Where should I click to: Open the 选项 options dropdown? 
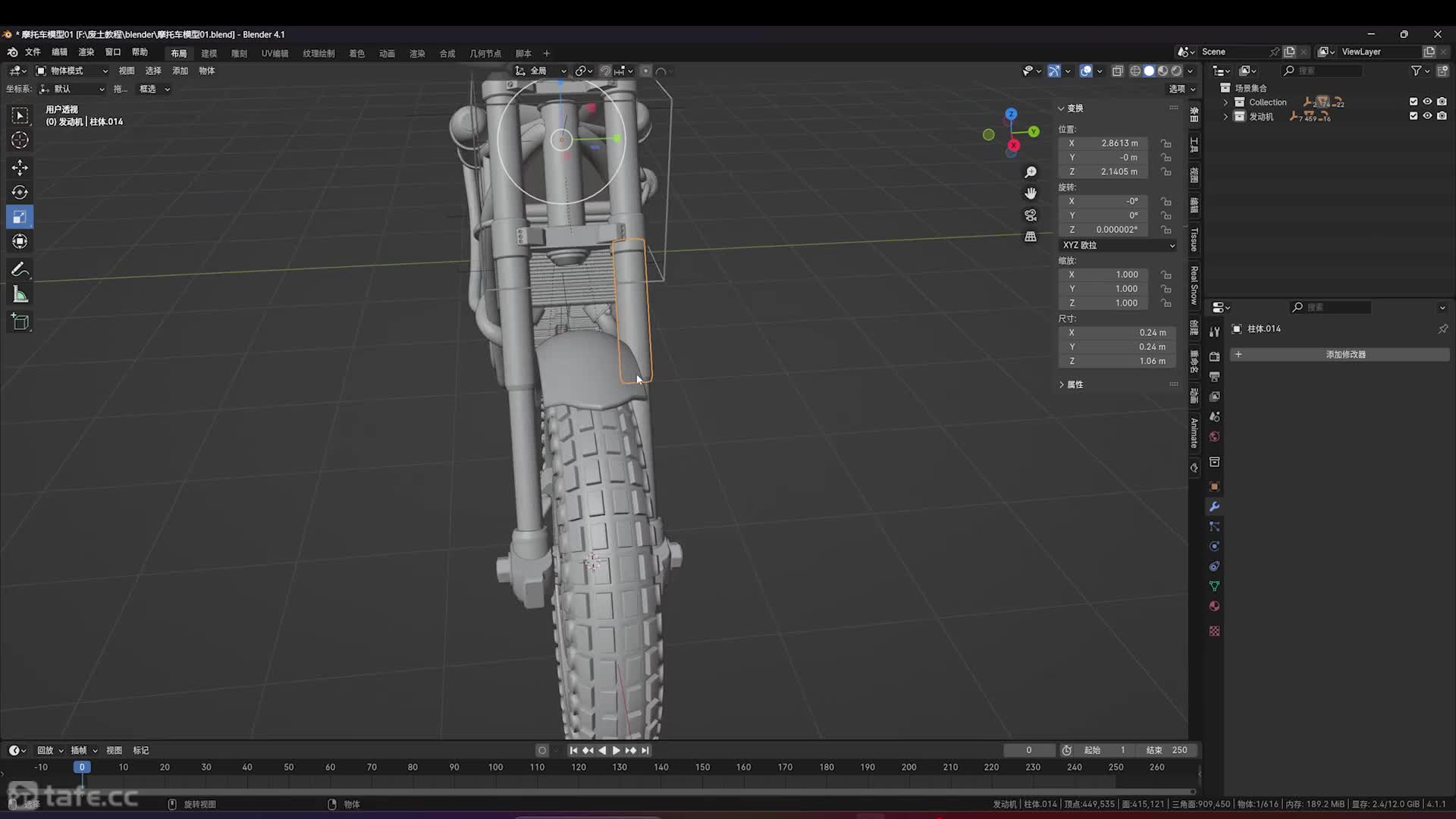coord(1181,89)
